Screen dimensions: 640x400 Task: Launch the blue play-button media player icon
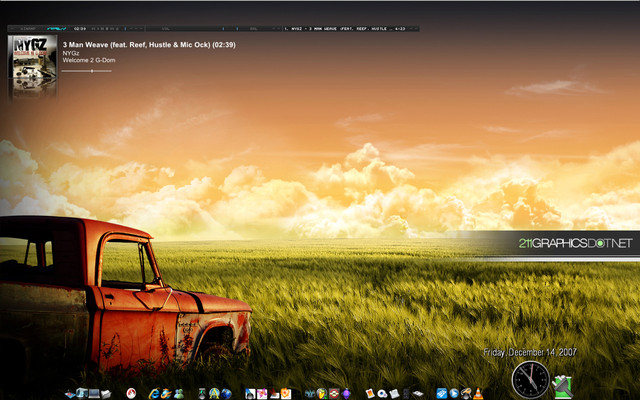pos(454,393)
